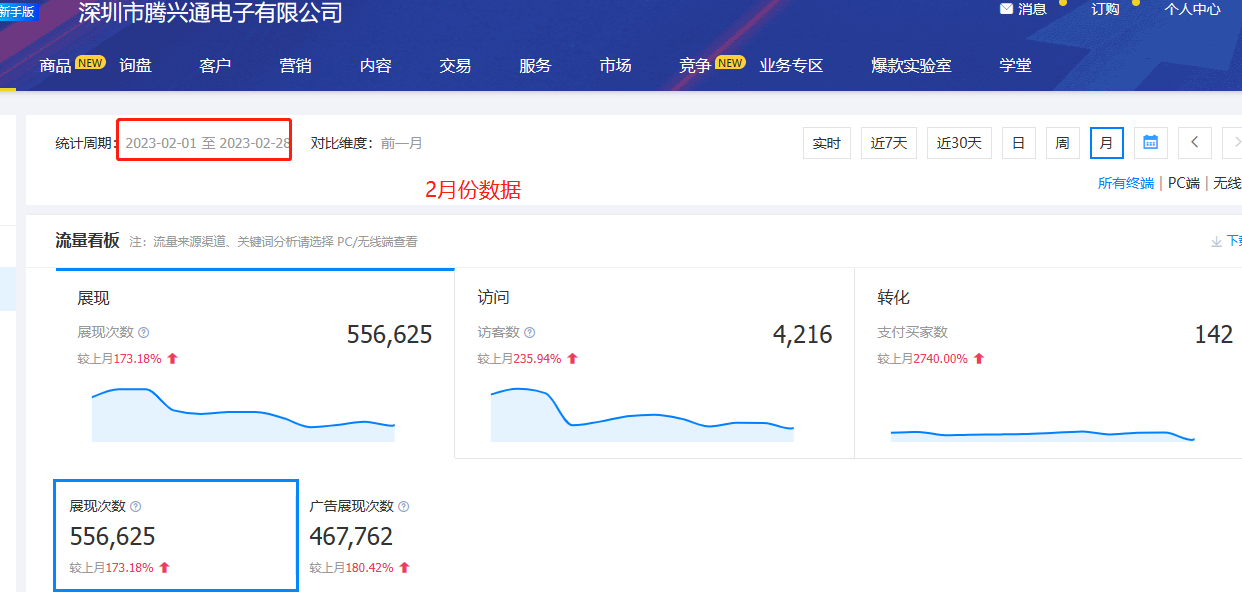Image resolution: width=1242 pixels, height=592 pixels.
Task: Click the 流量看板 section title
Action: click(x=88, y=240)
